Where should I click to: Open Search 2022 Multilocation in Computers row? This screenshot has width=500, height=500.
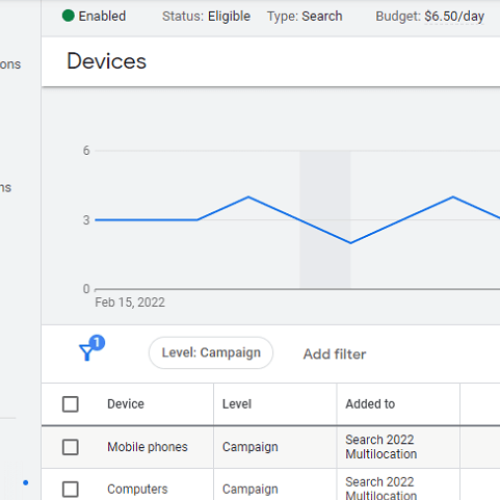click(381, 489)
